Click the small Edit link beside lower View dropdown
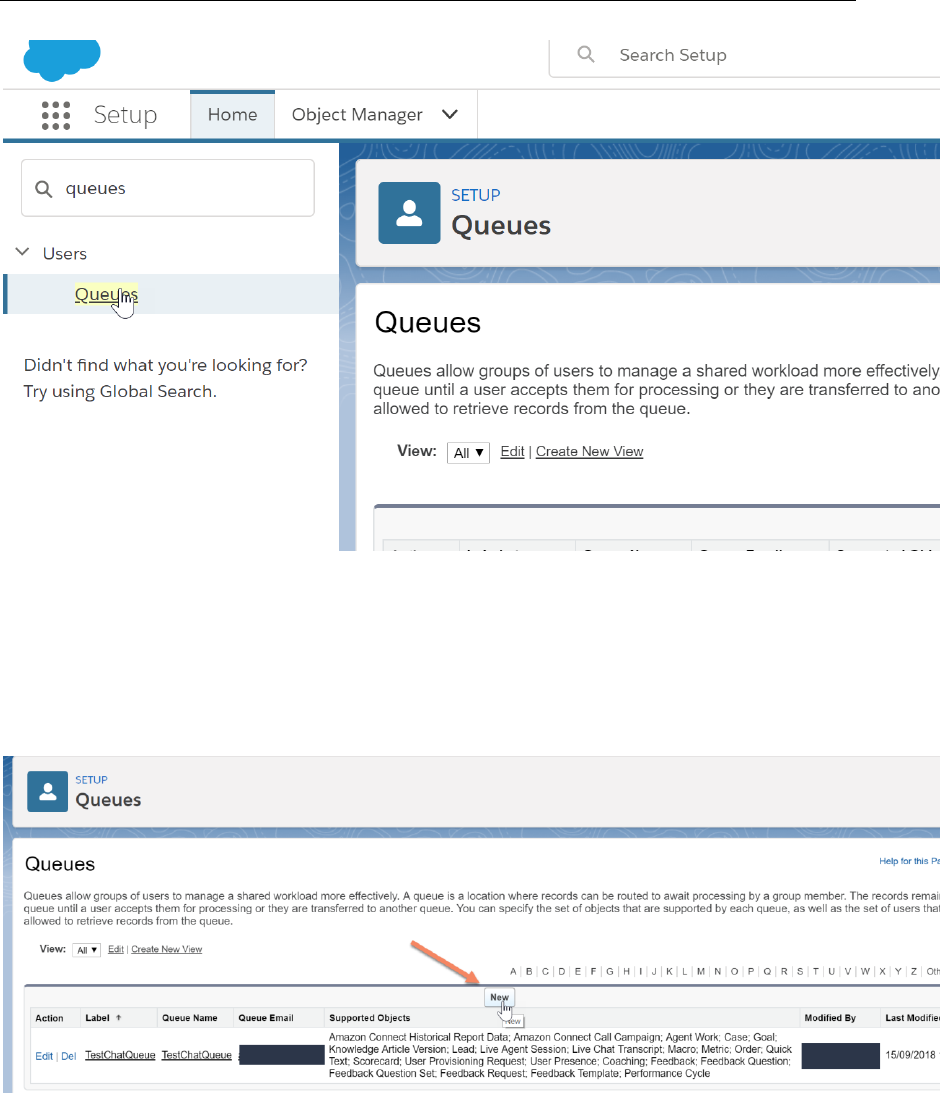Screen dimensions: 940x1093 [116, 949]
